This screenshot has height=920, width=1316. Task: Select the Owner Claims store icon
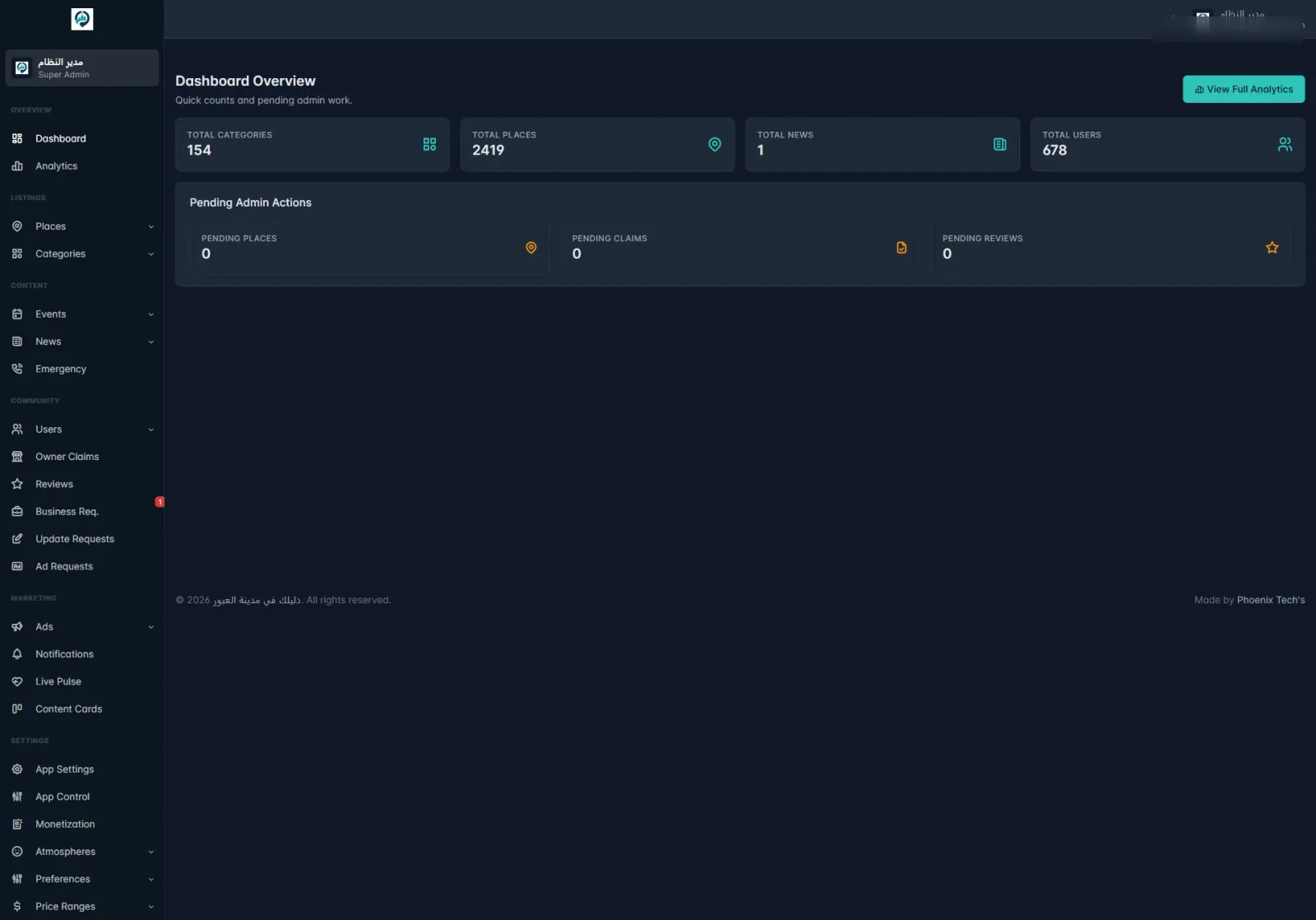coord(17,457)
